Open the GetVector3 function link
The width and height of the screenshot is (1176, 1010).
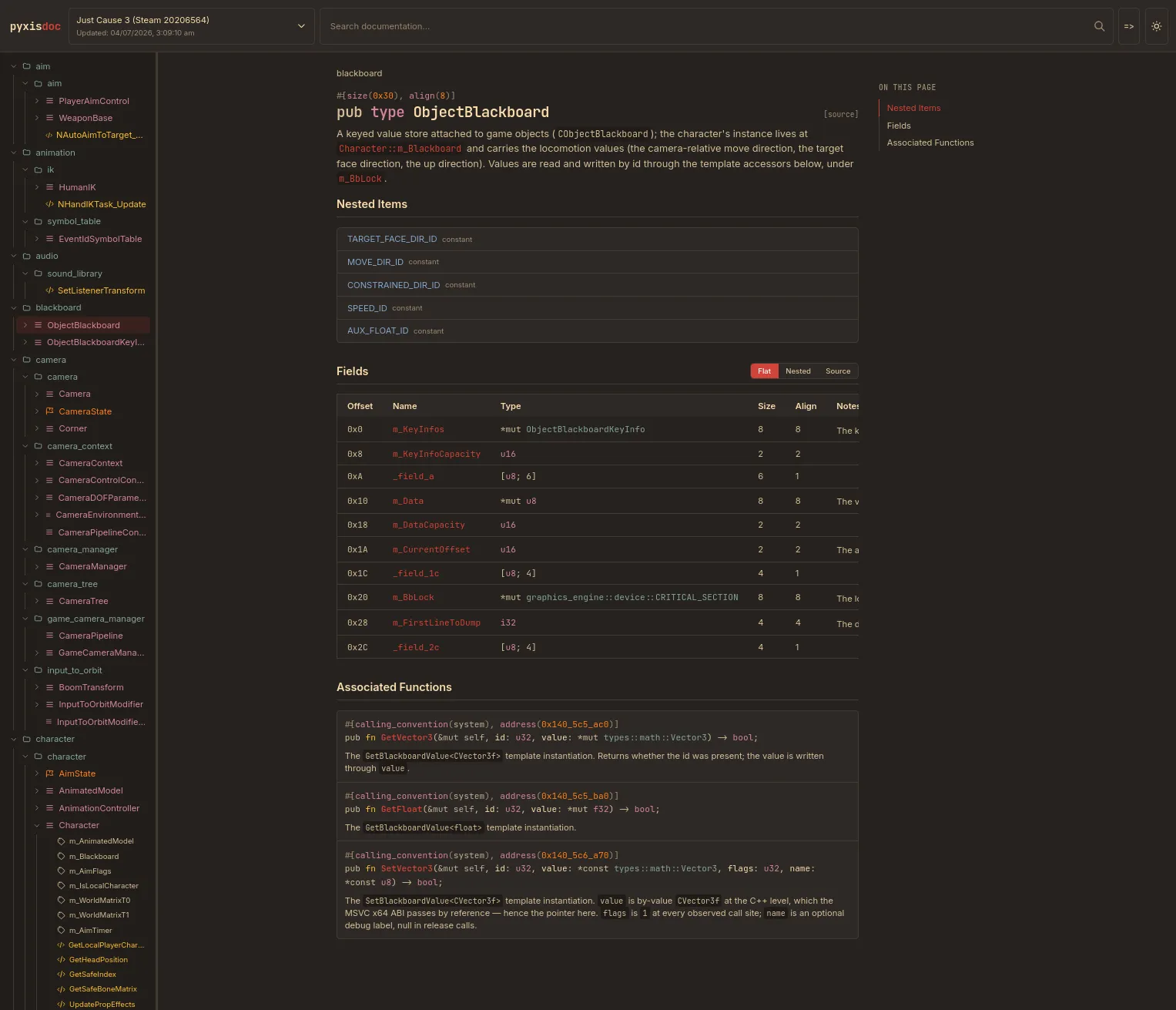coord(407,737)
